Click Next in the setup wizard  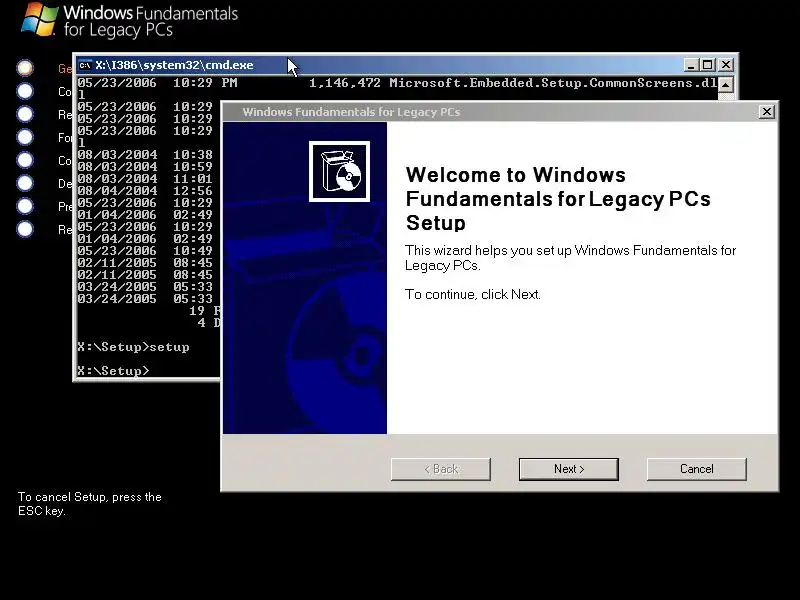point(568,469)
